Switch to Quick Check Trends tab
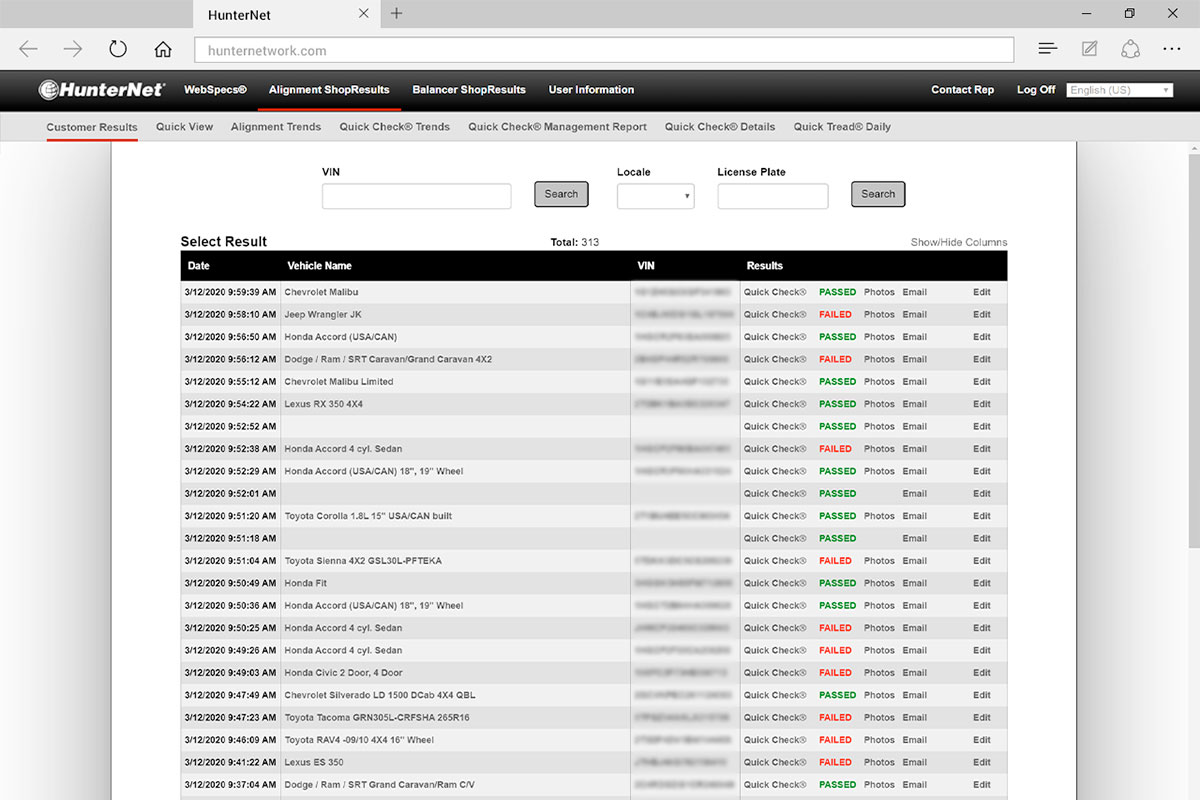 (x=395, y=127)
